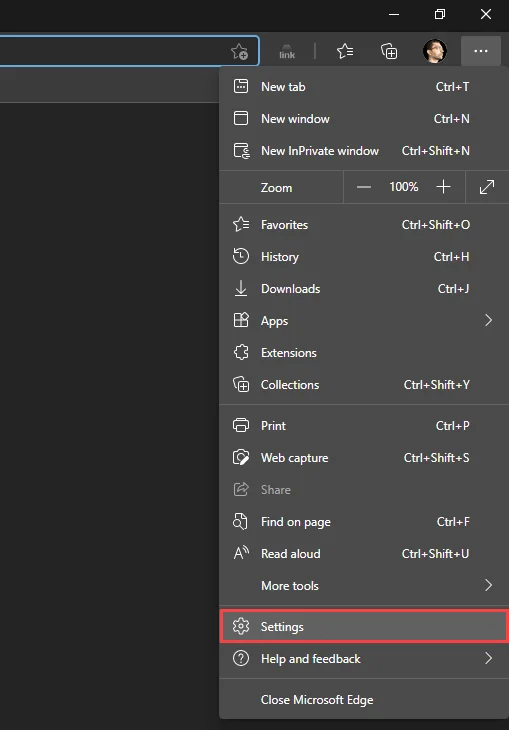The image size is (509, 730).
Task: Open the user profile avatar
Action: click(435, 51)
